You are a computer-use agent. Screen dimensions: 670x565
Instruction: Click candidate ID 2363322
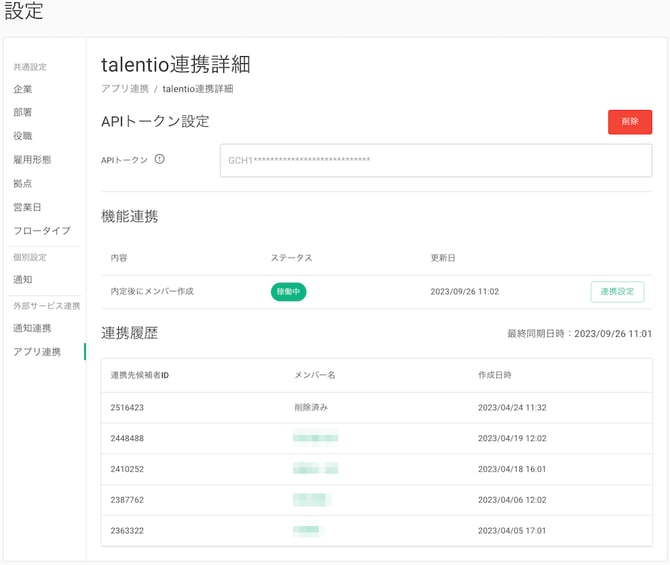(x=127, y=530)
